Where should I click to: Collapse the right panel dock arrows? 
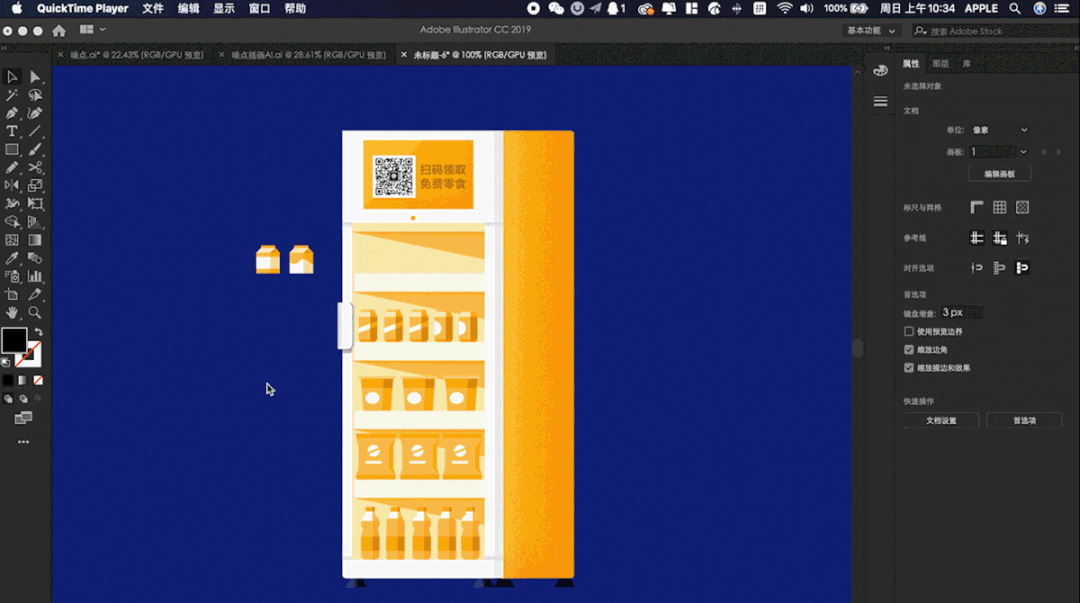(x=887, y=48)
